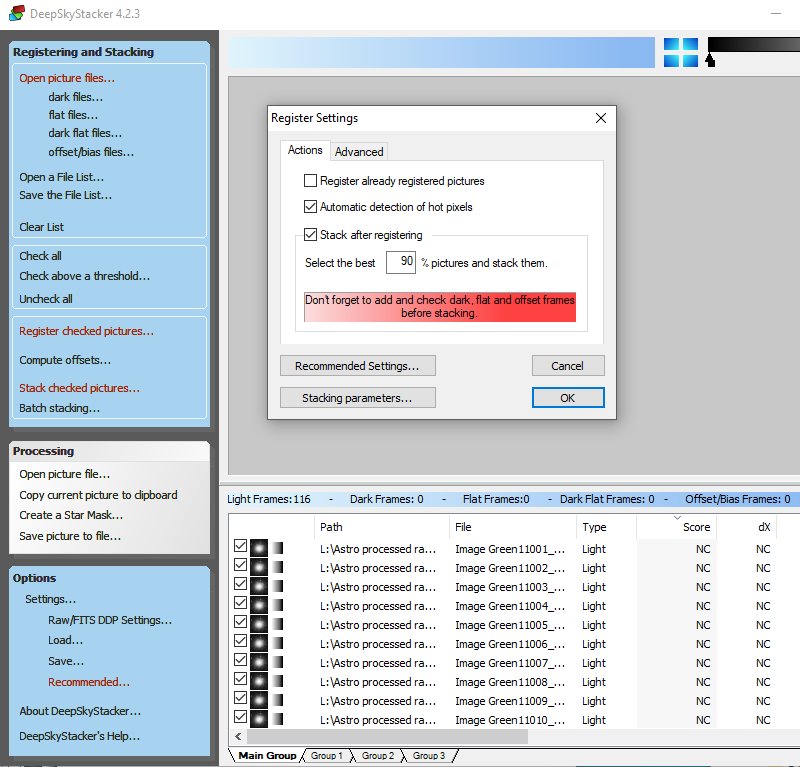This screenshot has height=767, width=800.
Task: Click Uncheck all
Action: 46,299
